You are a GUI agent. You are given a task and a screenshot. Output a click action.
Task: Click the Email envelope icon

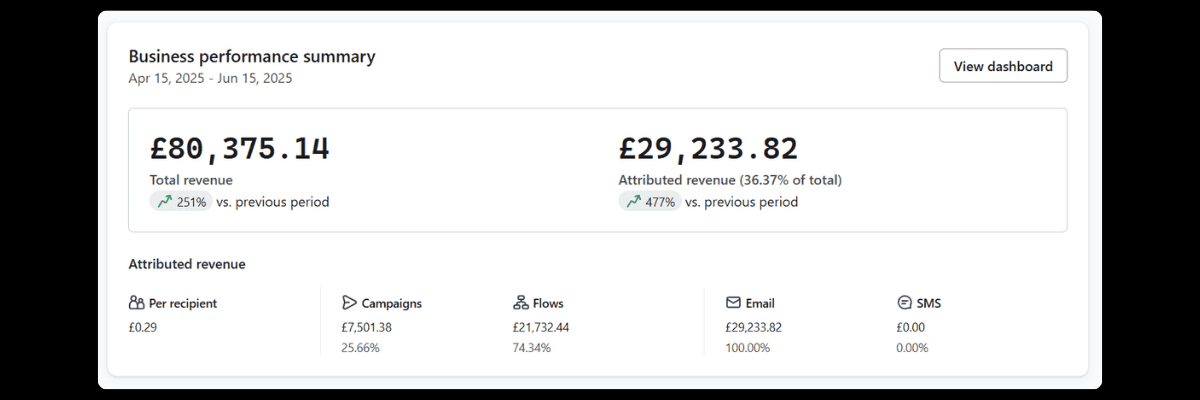click(733, 303)
